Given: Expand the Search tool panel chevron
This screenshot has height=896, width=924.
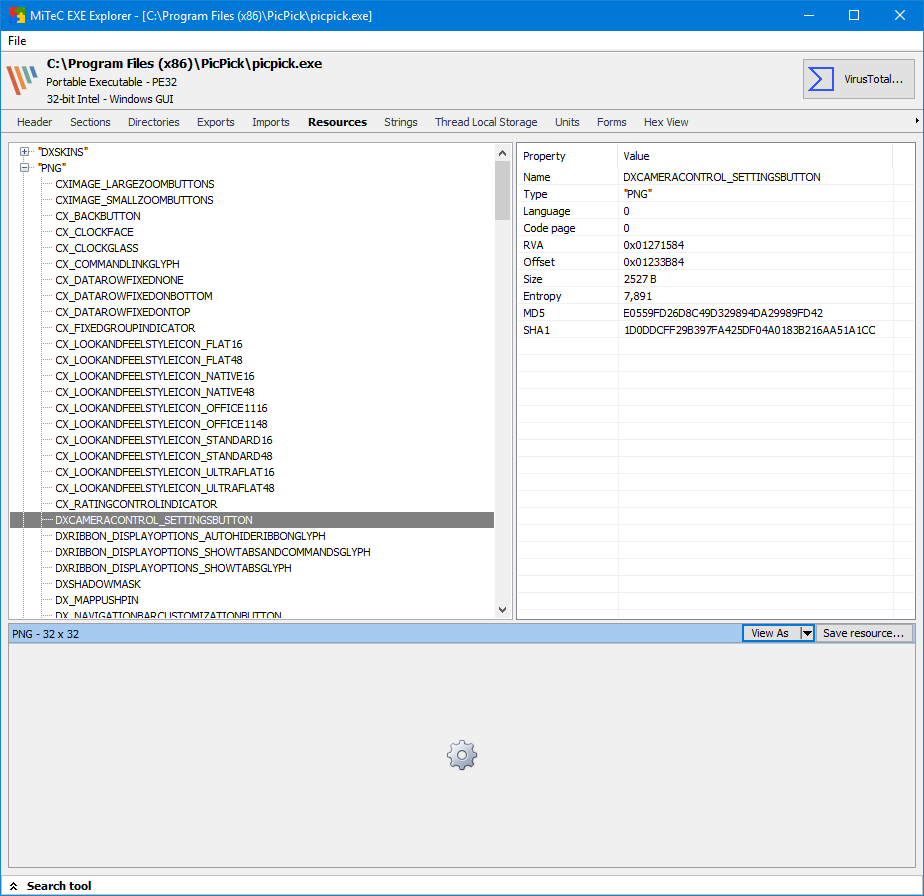Looking at the screenshot, I should 14,886.
